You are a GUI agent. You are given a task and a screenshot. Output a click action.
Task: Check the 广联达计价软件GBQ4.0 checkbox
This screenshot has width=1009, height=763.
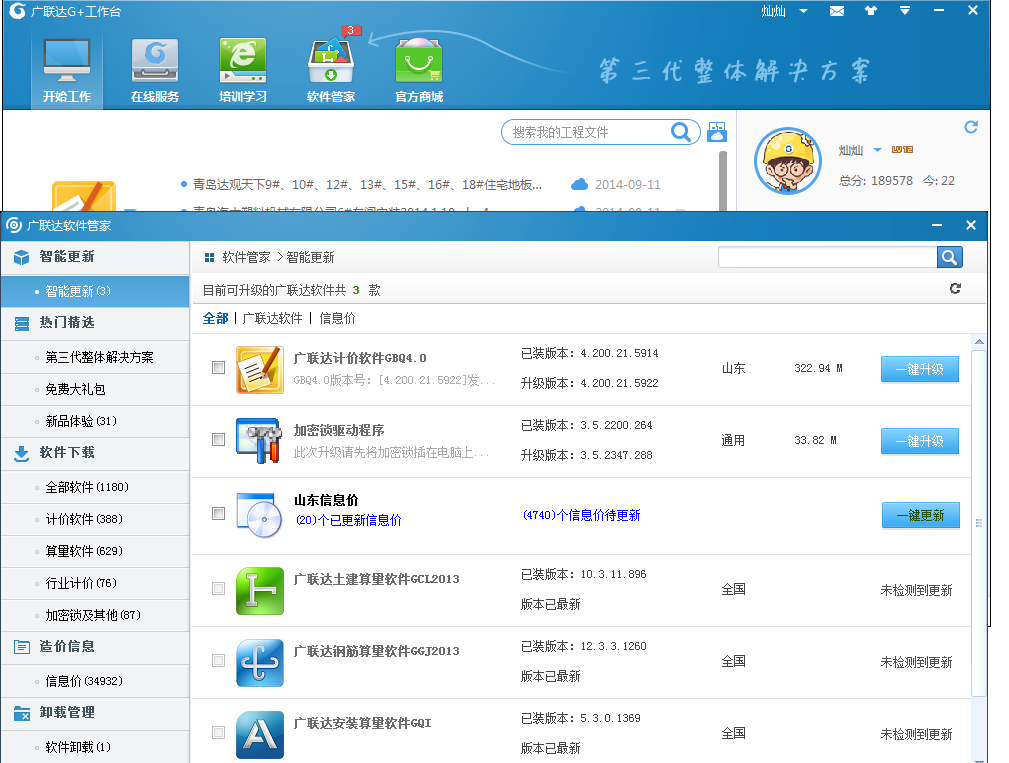coord(219,368)
